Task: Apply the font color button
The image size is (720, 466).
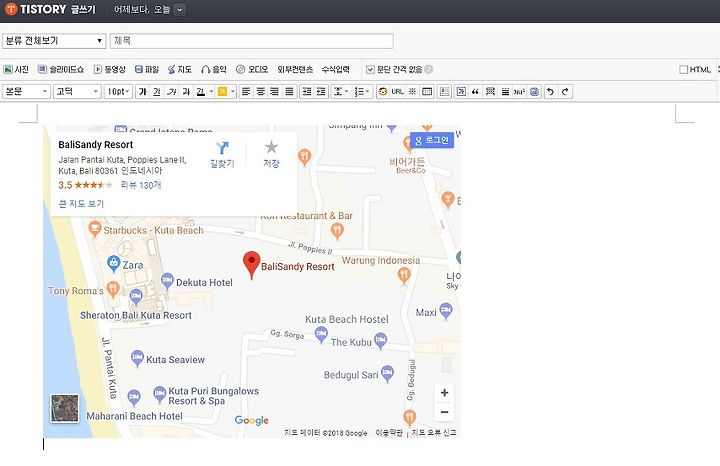Action: click(x=201, y=92)
